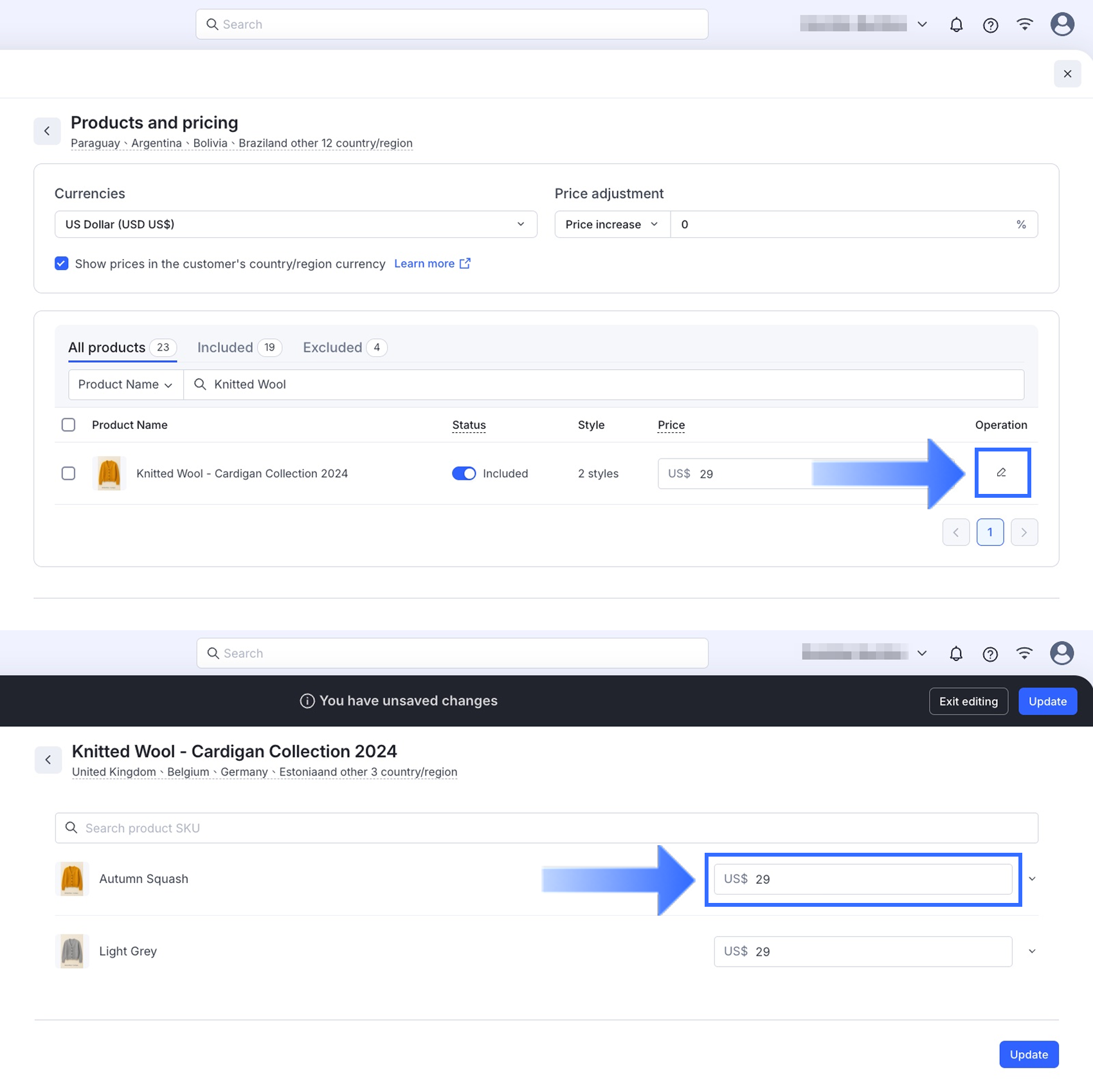Open the US Dollar currencies dropdown

296,224
